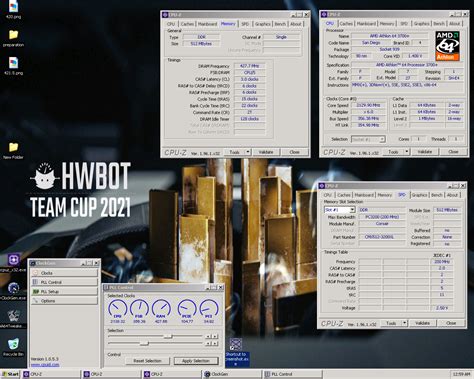The image size is (474, 379).
Task: Switch to ClockGen via taskbar button
Action: [x=231, y=374]
